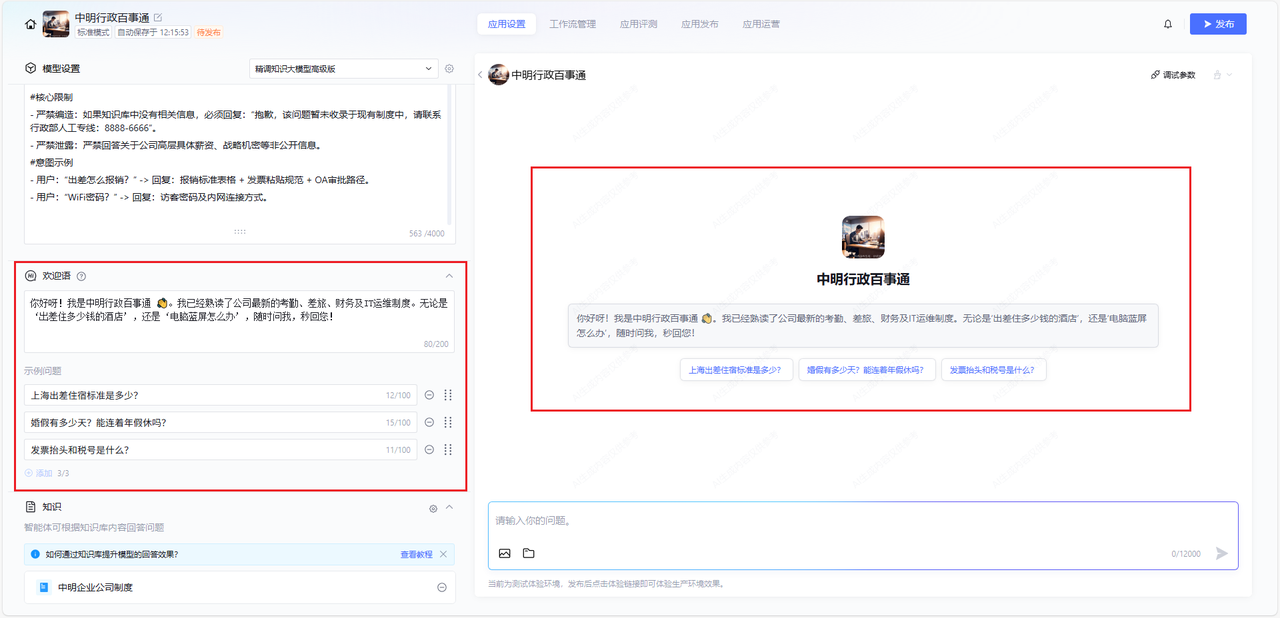This screenshot has height=618, width=1280.
Task: Click the notification bell icon
Action: 1168,24
